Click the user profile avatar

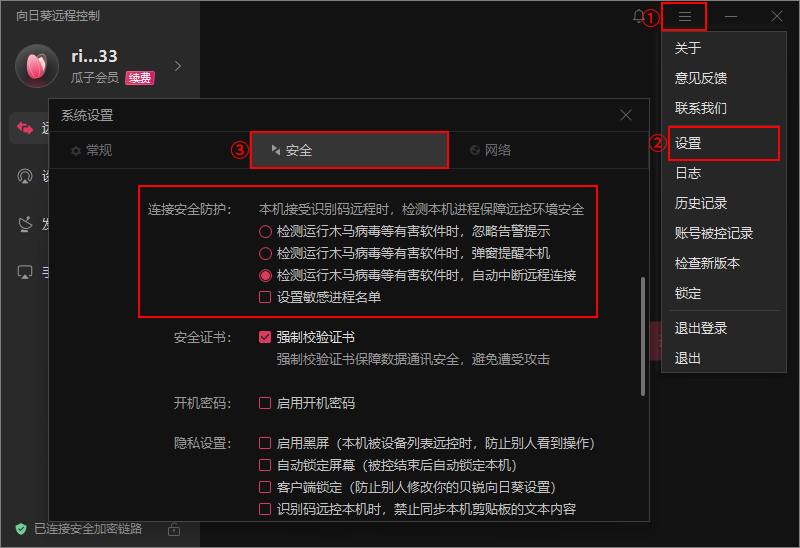pyautogui.click(x=37, y=66)
